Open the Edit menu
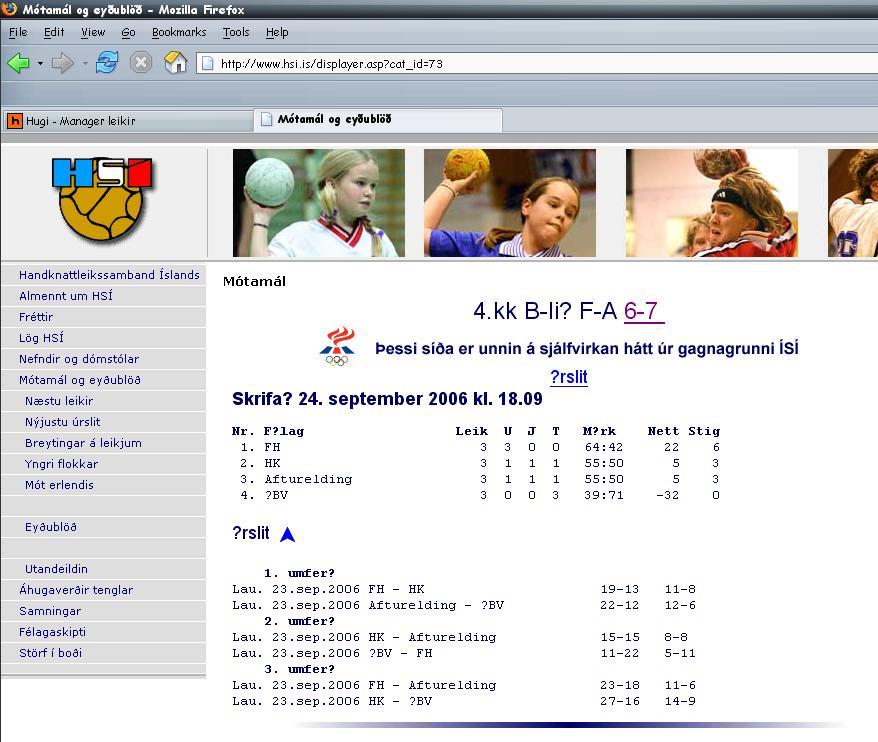878x742 pixels. [x=54, y=32]
